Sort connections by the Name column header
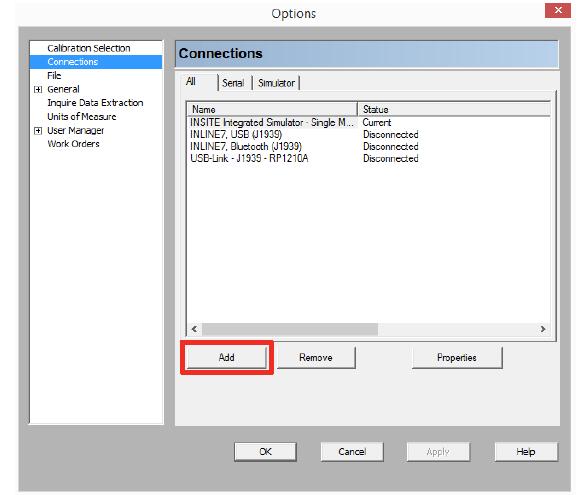The image size is (585, 495). [x=272, y=109]
